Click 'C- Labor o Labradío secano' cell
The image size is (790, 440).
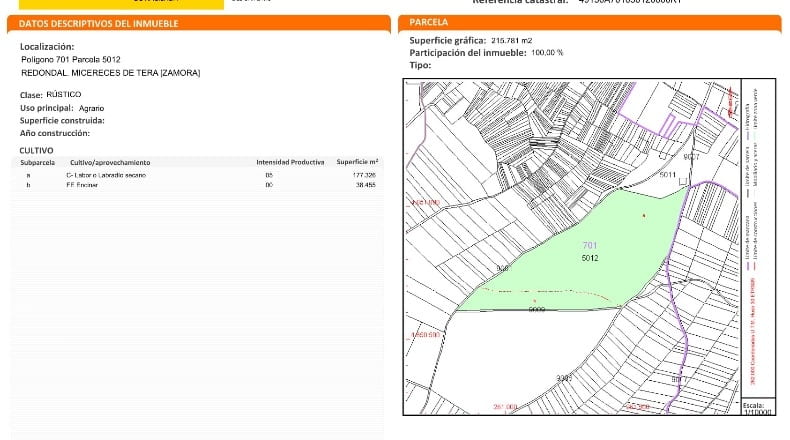(106, 175)
